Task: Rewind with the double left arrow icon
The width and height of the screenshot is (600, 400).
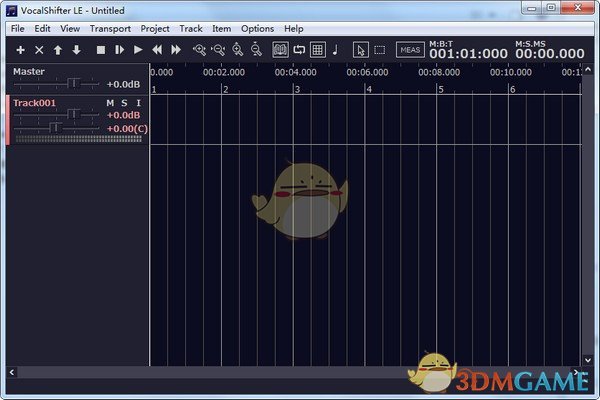Action: 157,50
